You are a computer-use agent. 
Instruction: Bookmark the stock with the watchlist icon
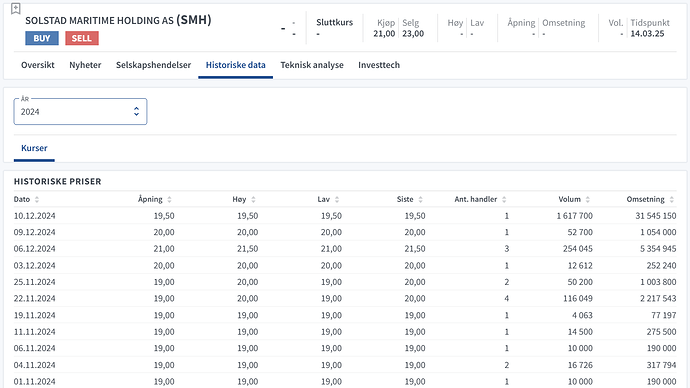click(x=15, y=8)
